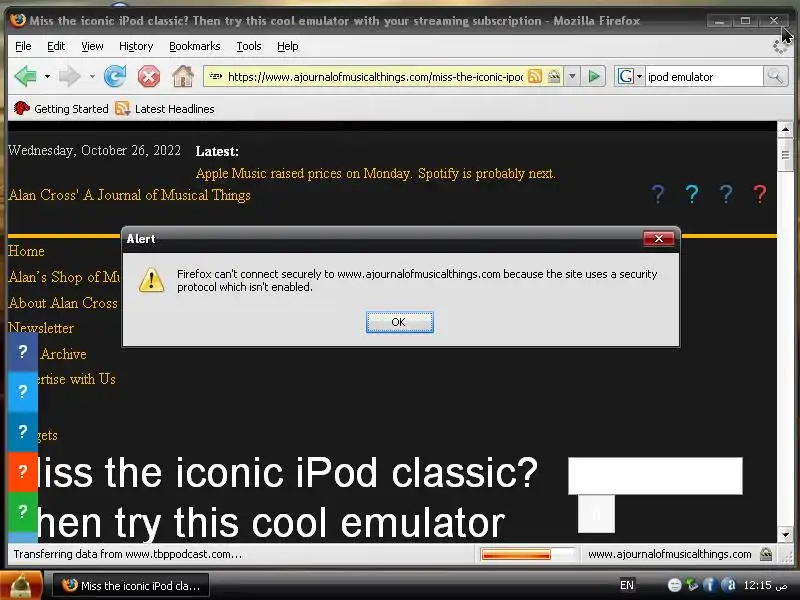Click the green Go arrow next to the address bar

point(594,77)
